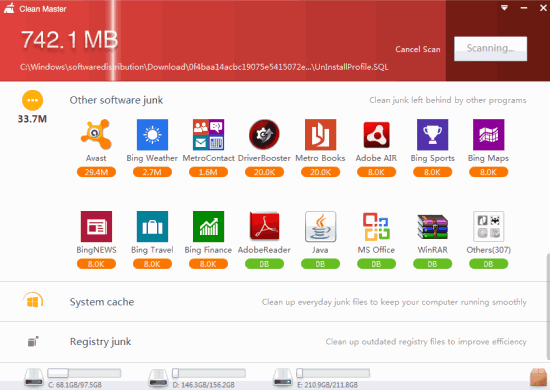550x390 pixels.
Task: Click the Avast junk icon
Action: click(96, 134)
